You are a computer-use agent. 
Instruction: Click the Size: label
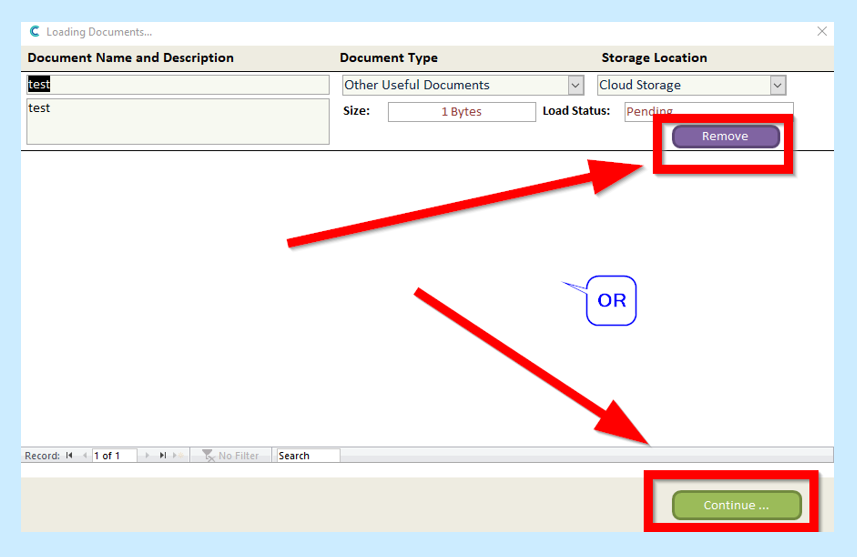click(x=356, y=111)
